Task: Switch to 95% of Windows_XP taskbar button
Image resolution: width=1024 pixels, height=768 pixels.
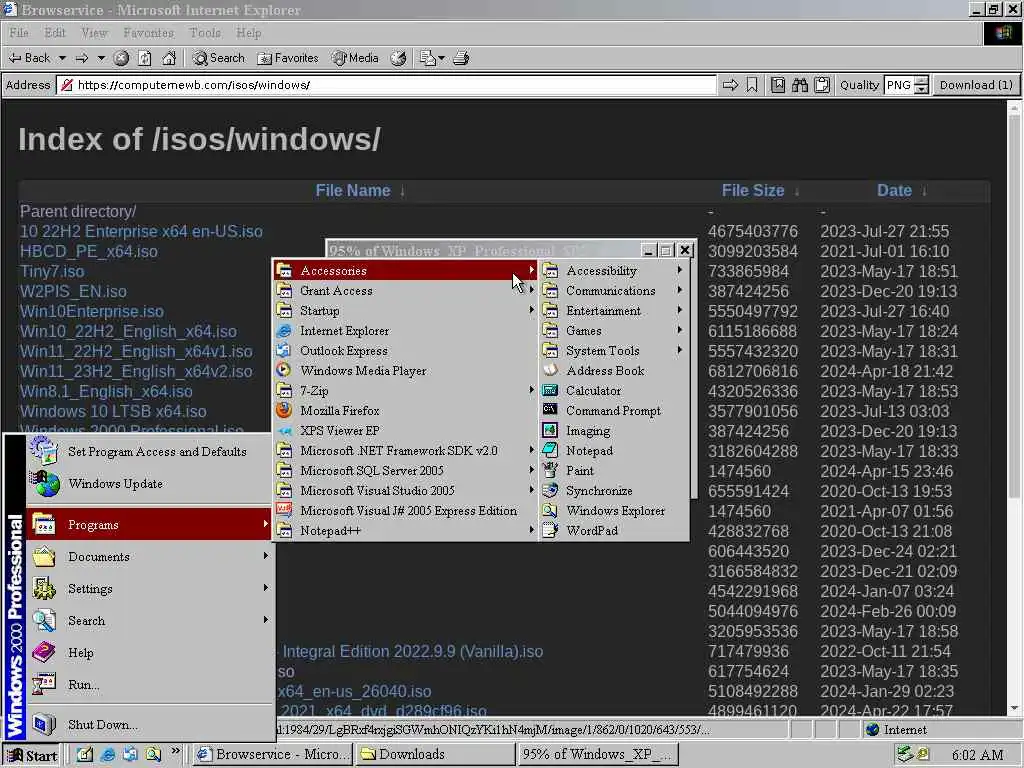Action: pos(597,755)
